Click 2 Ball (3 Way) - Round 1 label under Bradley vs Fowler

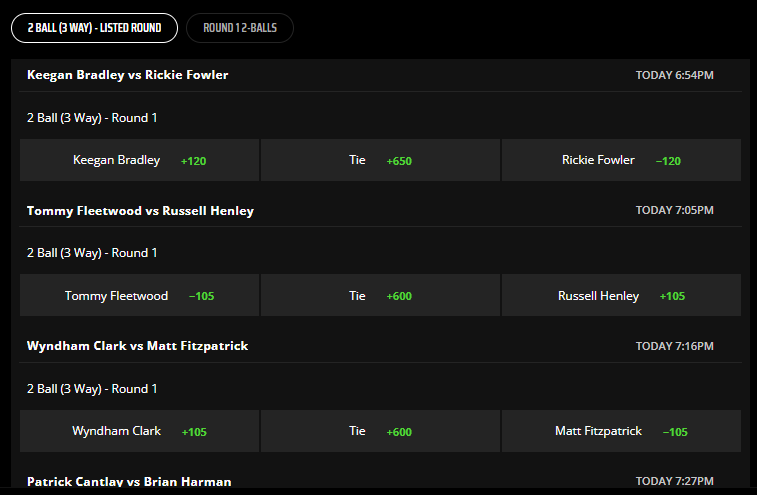[x=92, y=118]
